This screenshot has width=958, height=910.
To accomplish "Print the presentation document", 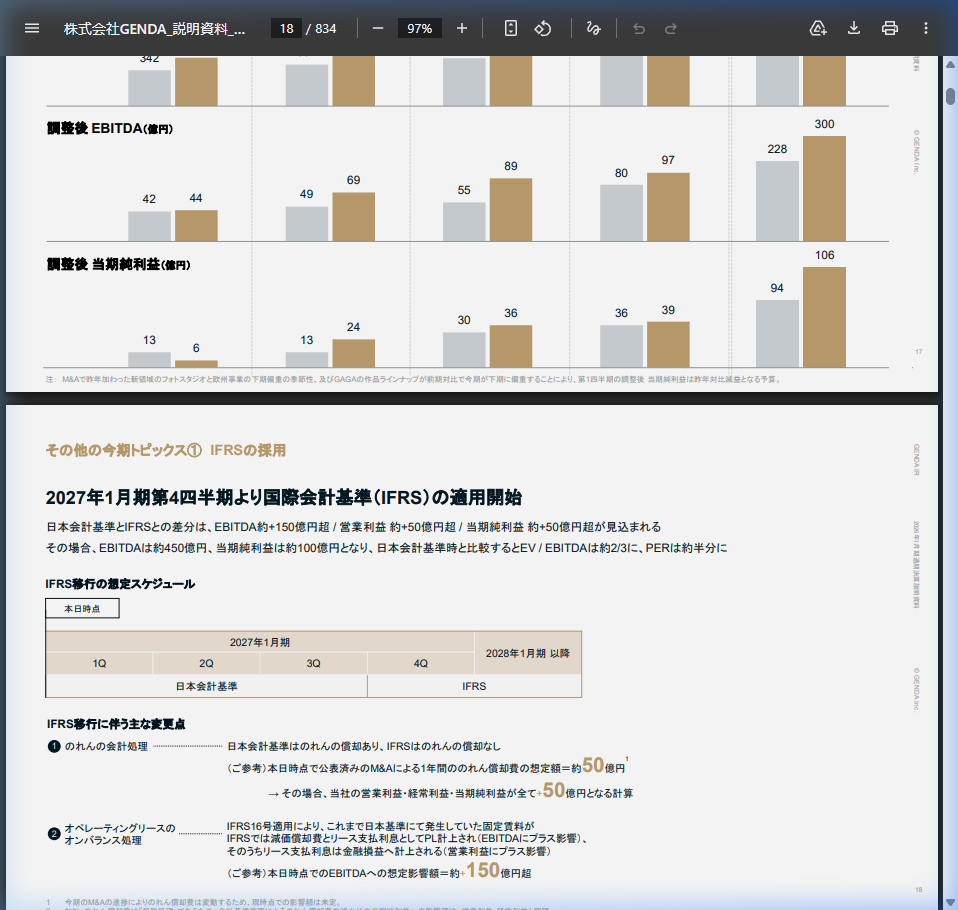I will pyautogui.click(x=889, y=28).
